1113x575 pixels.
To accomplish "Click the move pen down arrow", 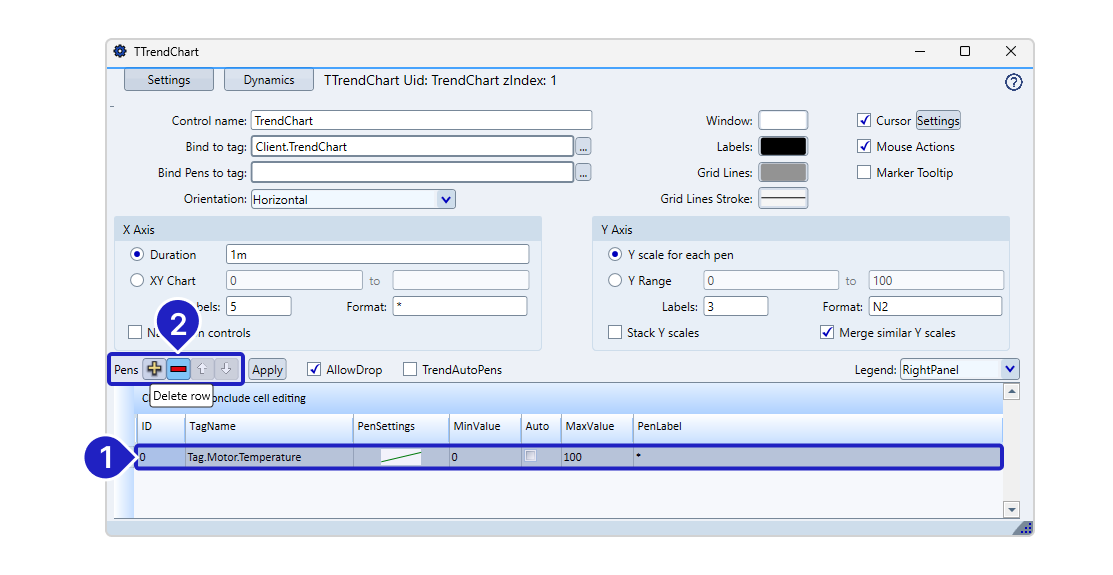I will click(226, 369).
